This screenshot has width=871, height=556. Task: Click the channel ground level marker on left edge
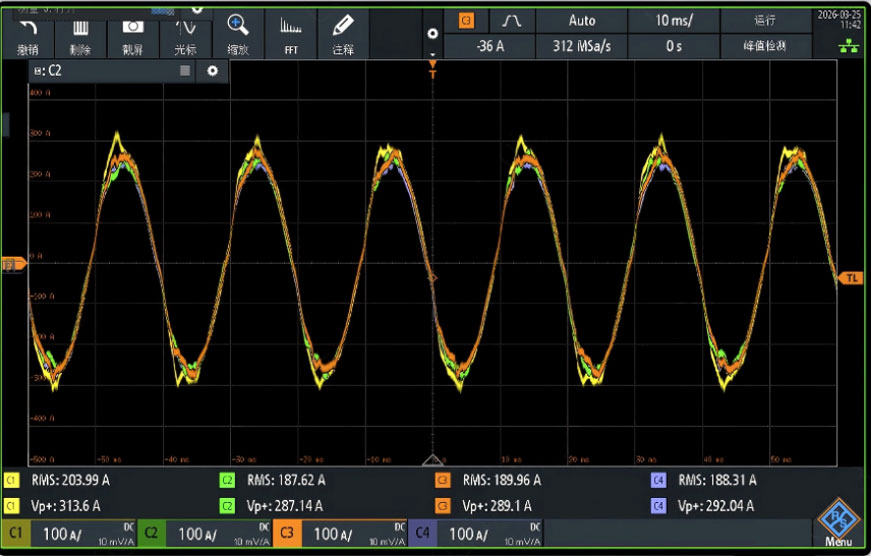(13, 264)
